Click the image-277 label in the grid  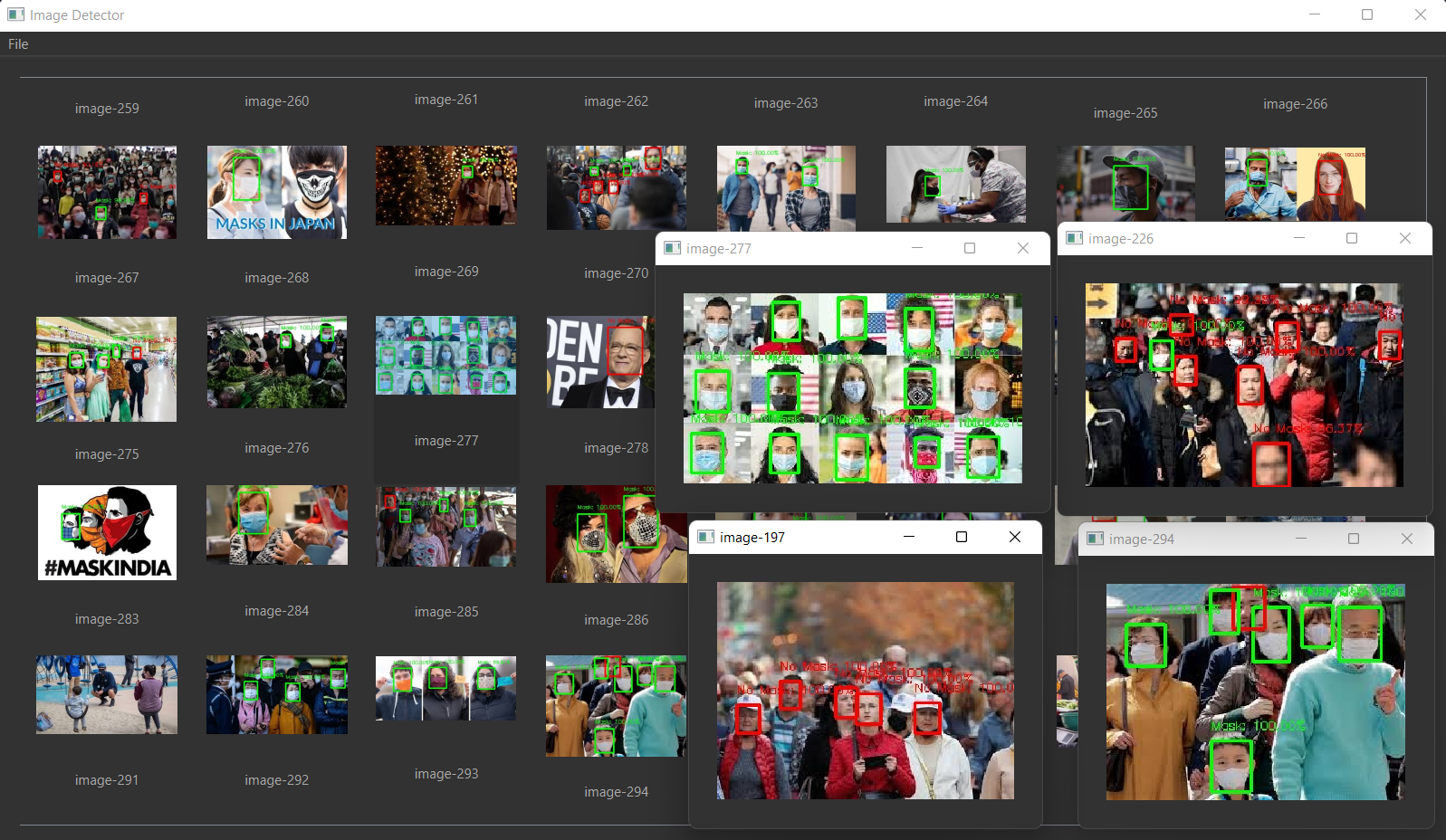(446, 441)
